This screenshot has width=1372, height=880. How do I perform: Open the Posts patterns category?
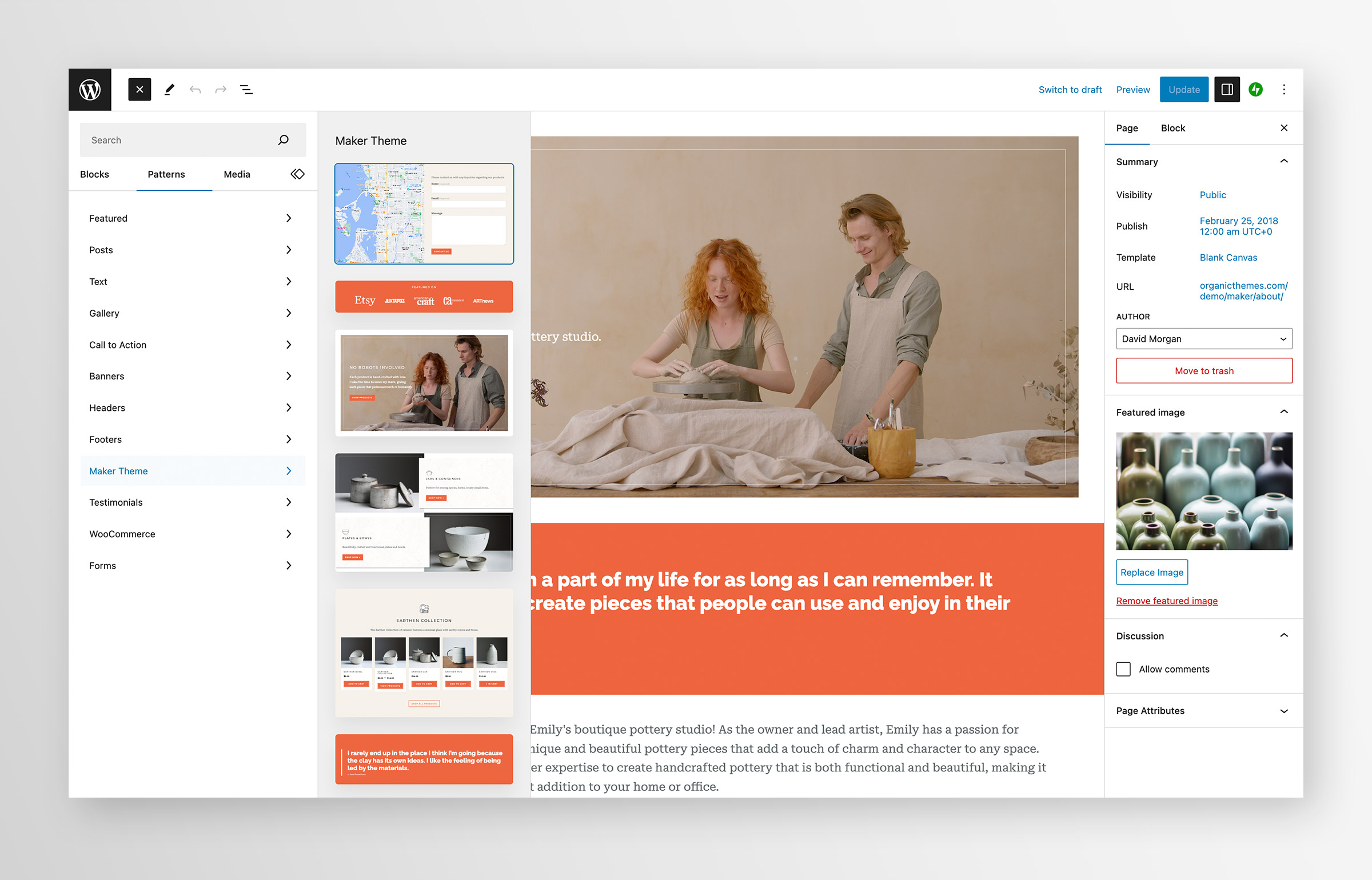pos(193,250)
